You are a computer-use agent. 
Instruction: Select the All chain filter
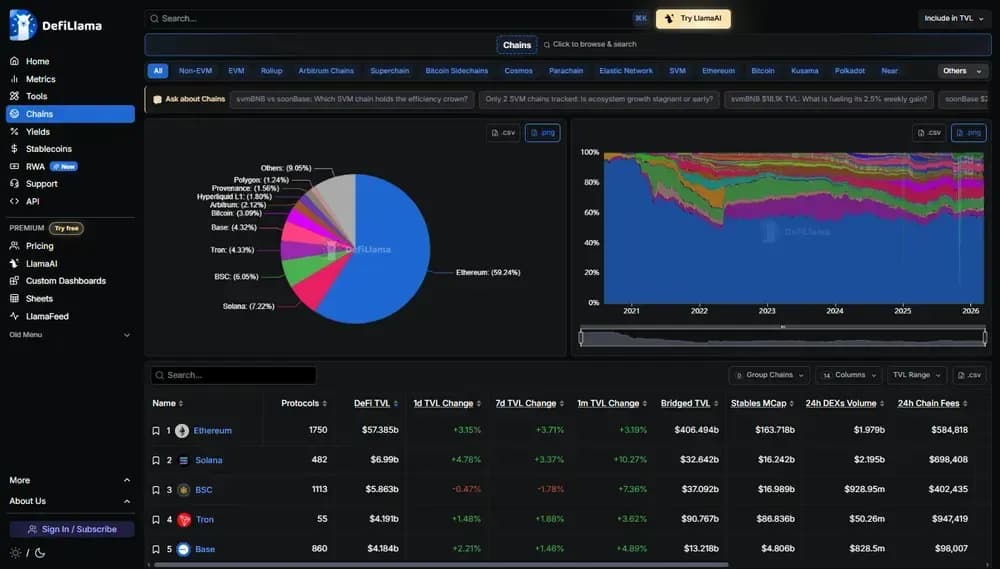pyautogui.click(x=158, y=71)
